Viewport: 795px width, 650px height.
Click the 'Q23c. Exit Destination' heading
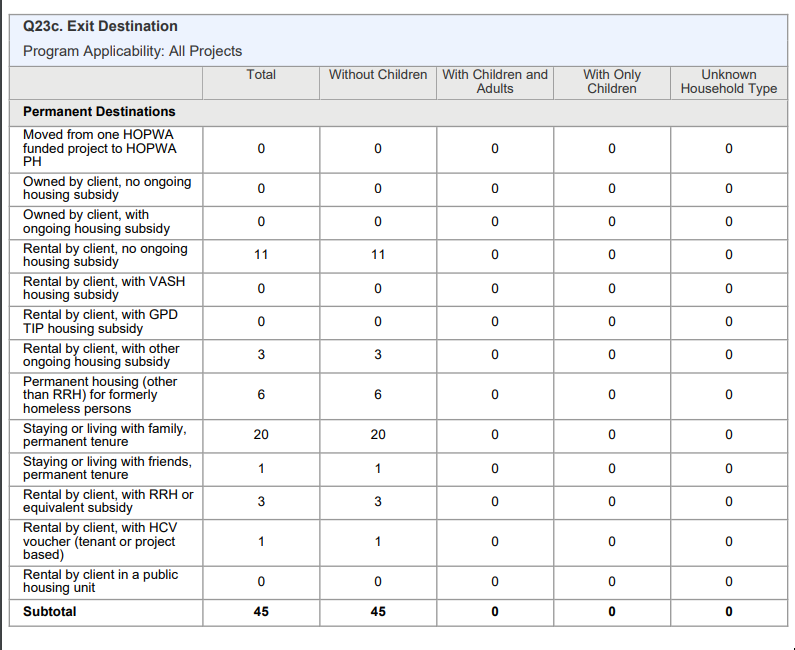click(x=100, y=26)
